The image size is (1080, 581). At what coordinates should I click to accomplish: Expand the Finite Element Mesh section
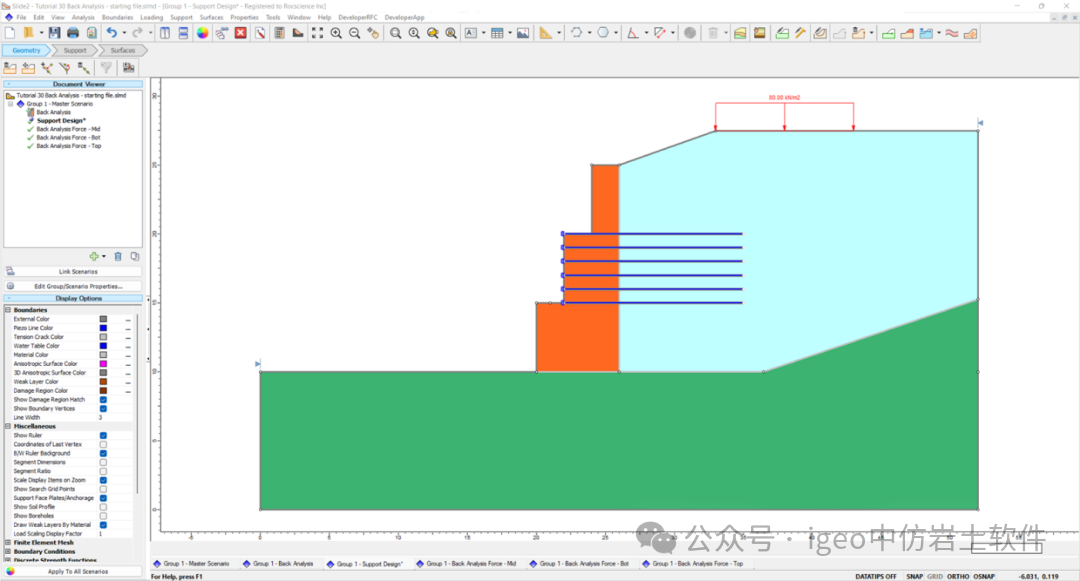8,543
